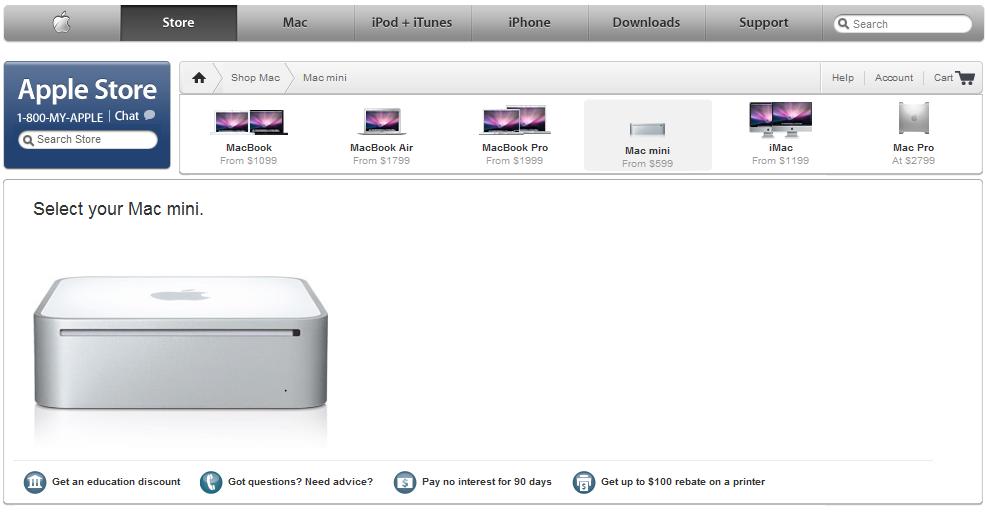Click the magnifier icon in the top search box
Image resolution: width=987 pixels, height=512 pixels.
[x=843, y=24]
